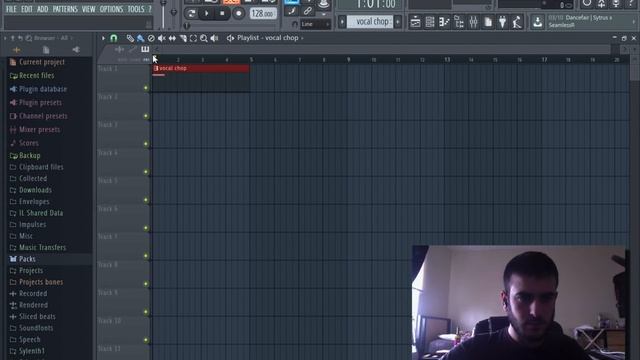This screenshot has width=640, height=360.
Task: Select the Slice tool in playlist toolbar
Action: pos(183,38)
